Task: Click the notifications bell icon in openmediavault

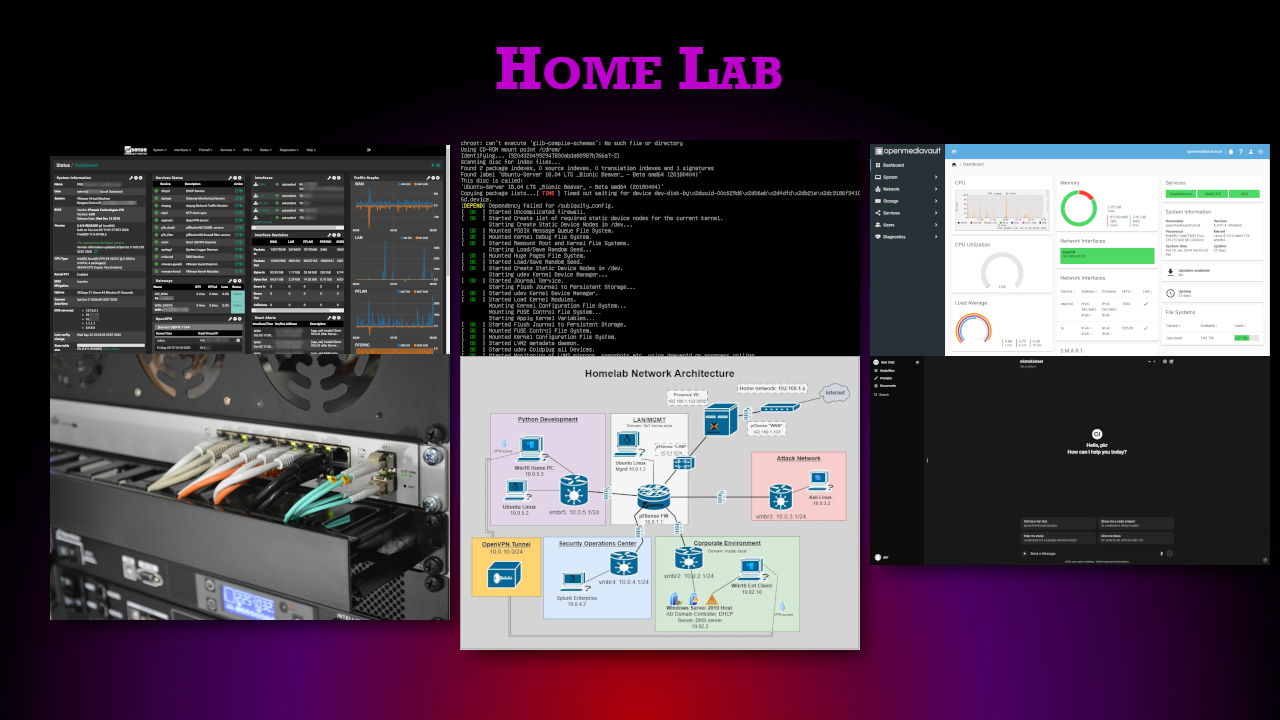Action: pos(1230,152)
